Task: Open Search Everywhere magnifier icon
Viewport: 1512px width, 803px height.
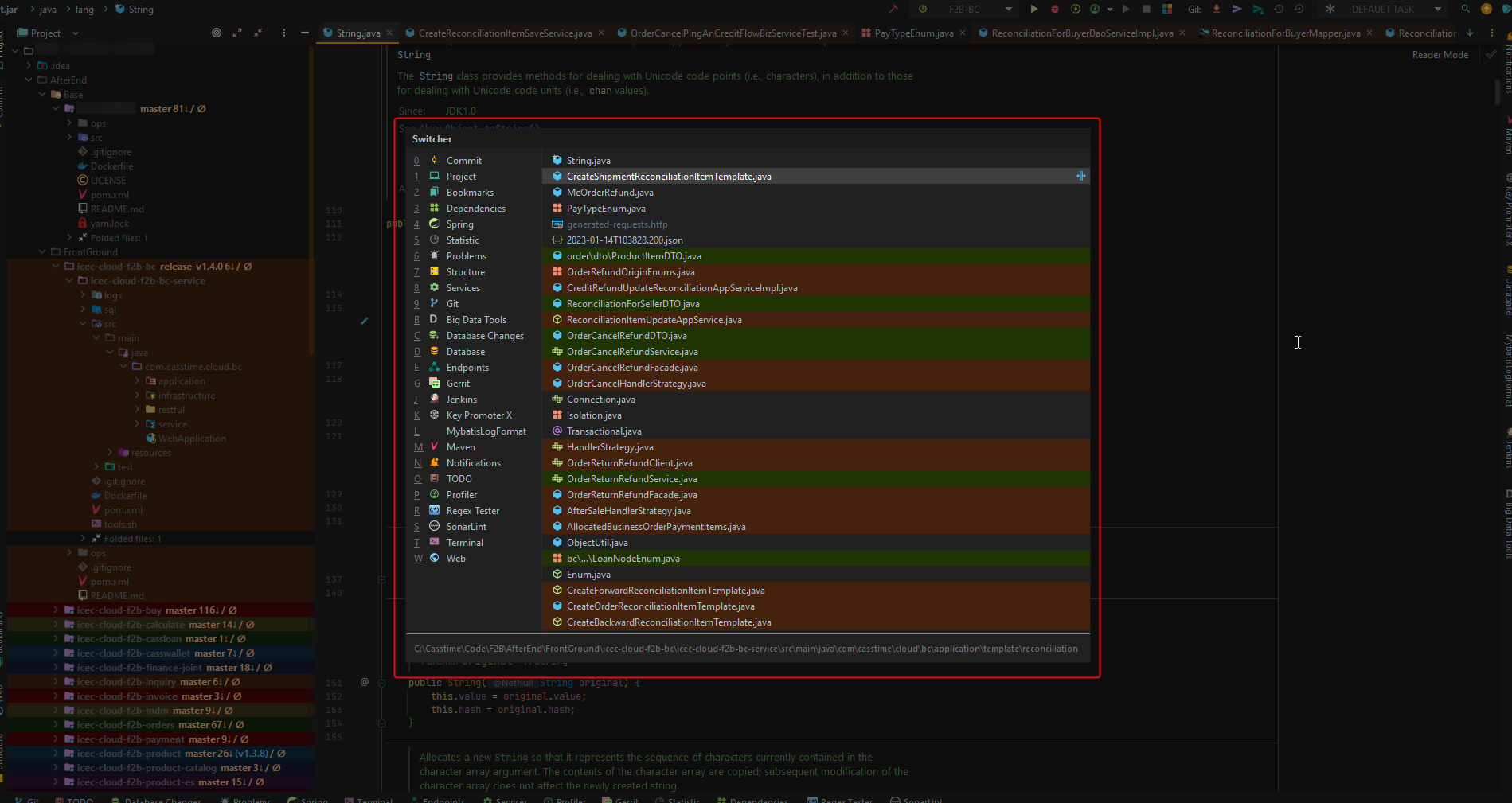Action: coord(1465,9)
